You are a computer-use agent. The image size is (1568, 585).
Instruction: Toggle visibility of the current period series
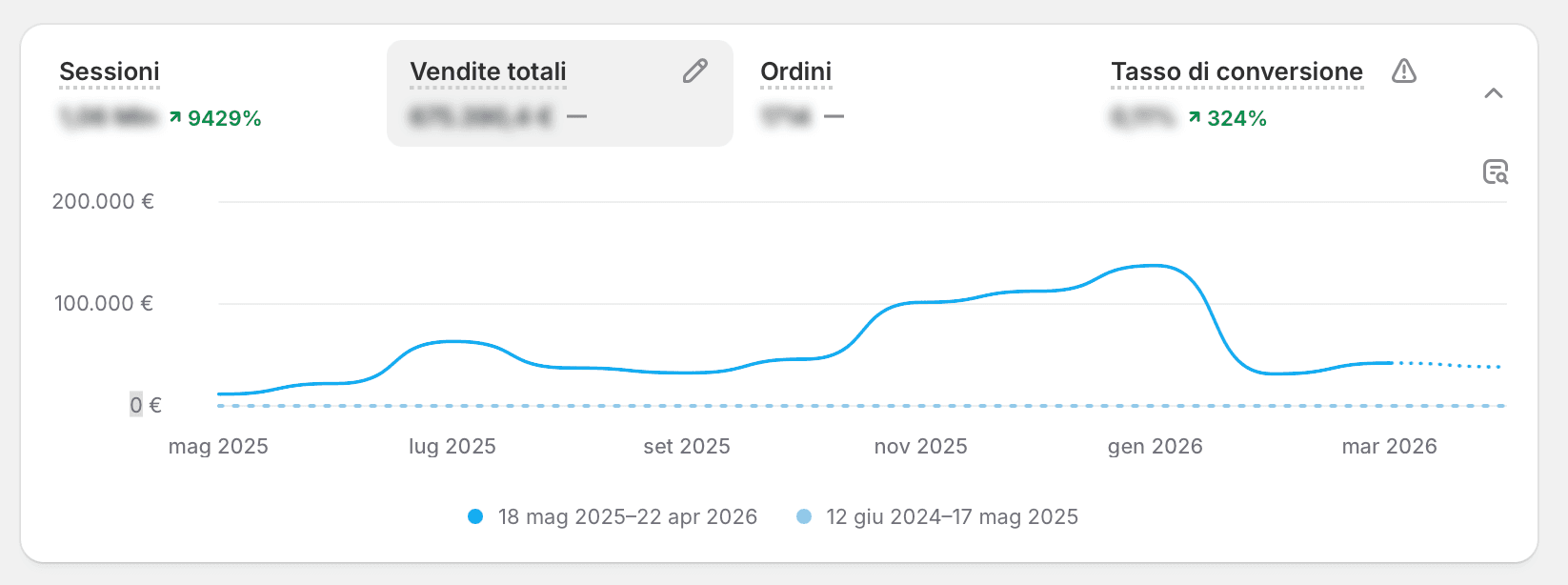click(473, 516)
